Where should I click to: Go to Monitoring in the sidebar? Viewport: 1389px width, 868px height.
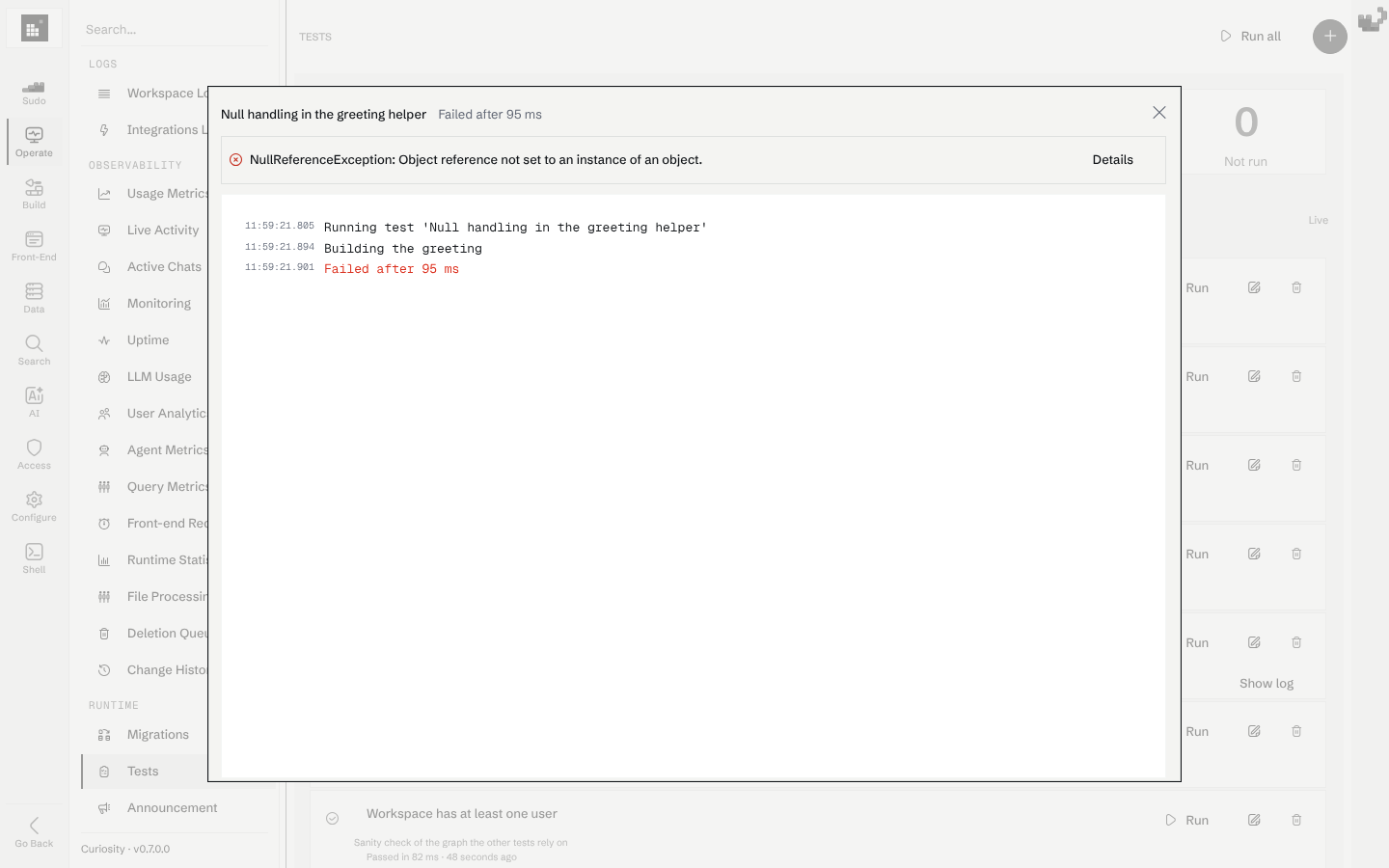click(x=145, y=304)
